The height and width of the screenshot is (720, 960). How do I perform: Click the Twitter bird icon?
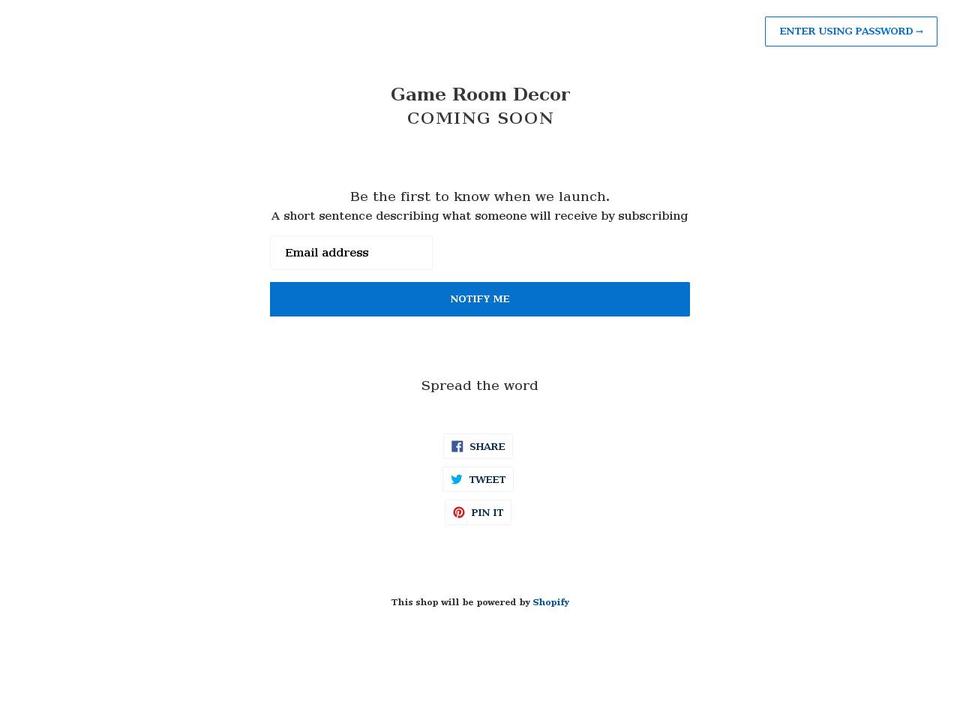(x=456, y=480)
